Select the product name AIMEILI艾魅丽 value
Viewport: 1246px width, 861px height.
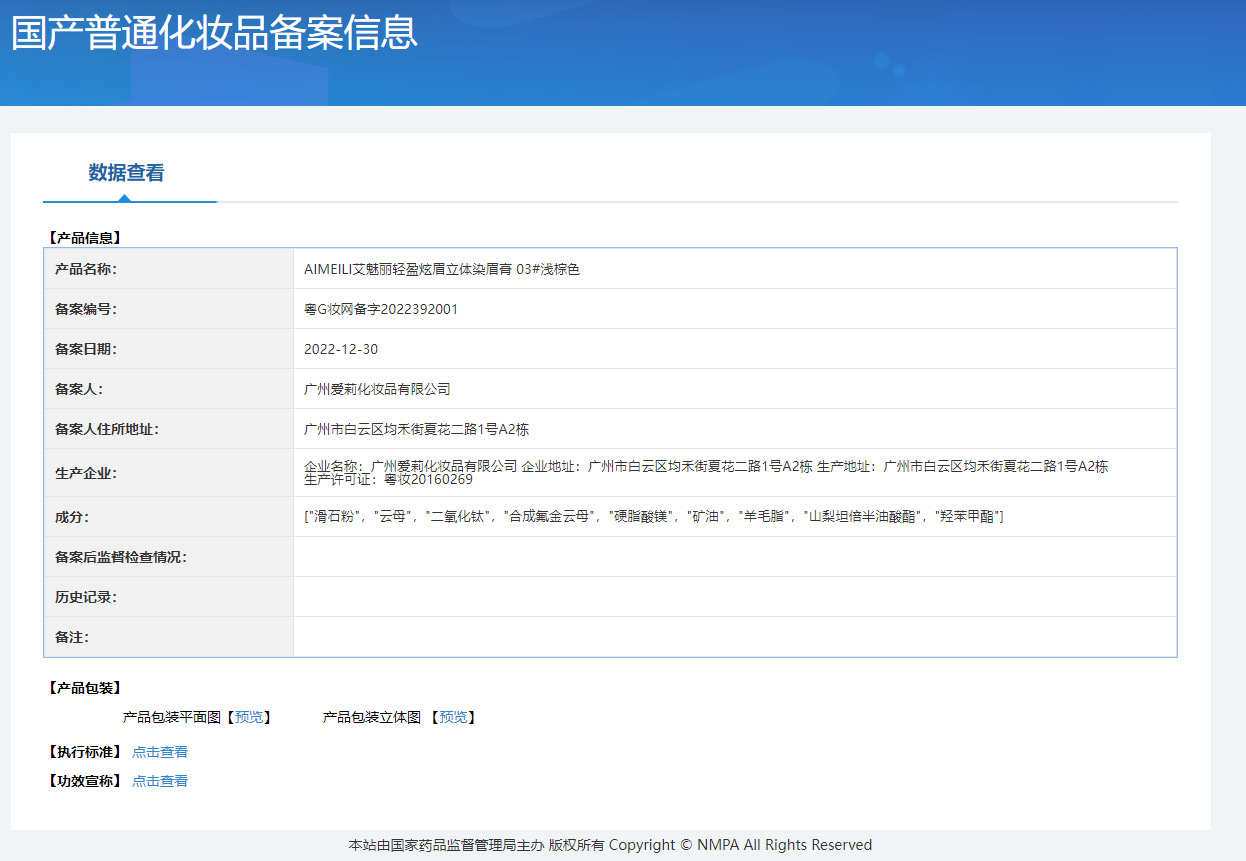pyautogui.click(x=441, y=269)
